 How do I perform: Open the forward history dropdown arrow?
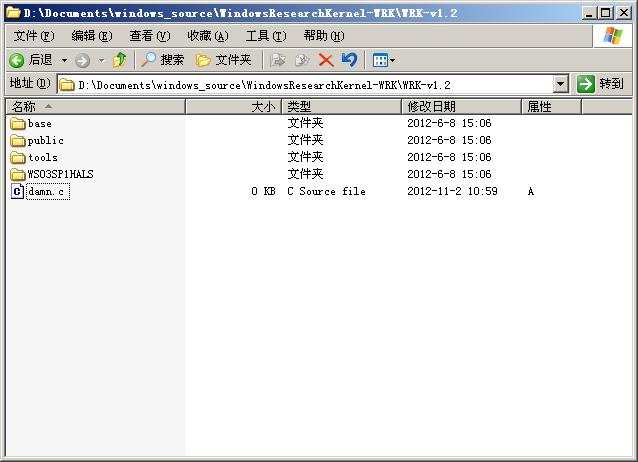(x=101, y=61)
